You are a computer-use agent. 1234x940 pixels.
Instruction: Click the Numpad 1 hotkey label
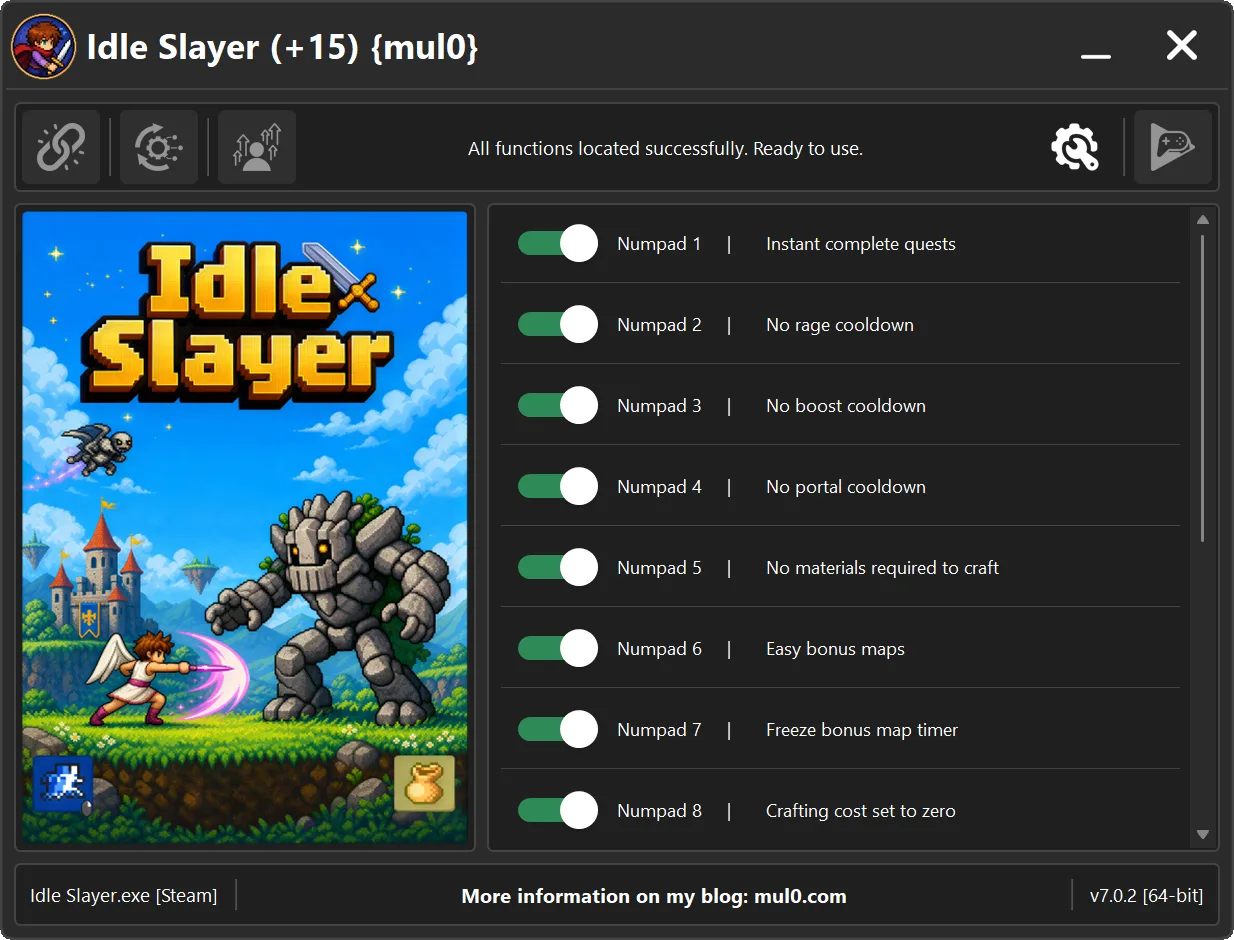tap(659, 244)
